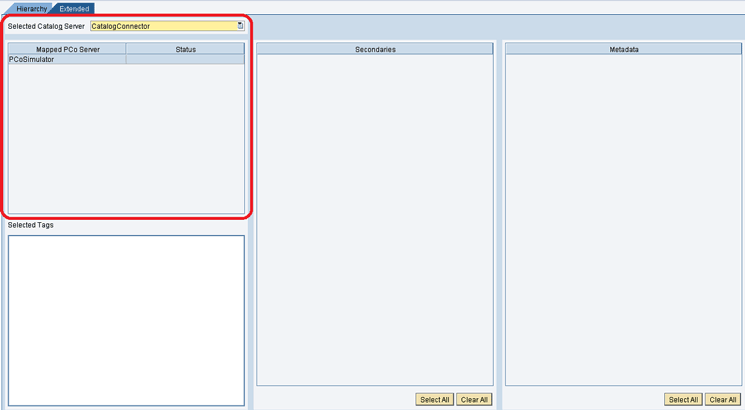Click the Status column header
The image size is (745, 410).
click(185, 49)
